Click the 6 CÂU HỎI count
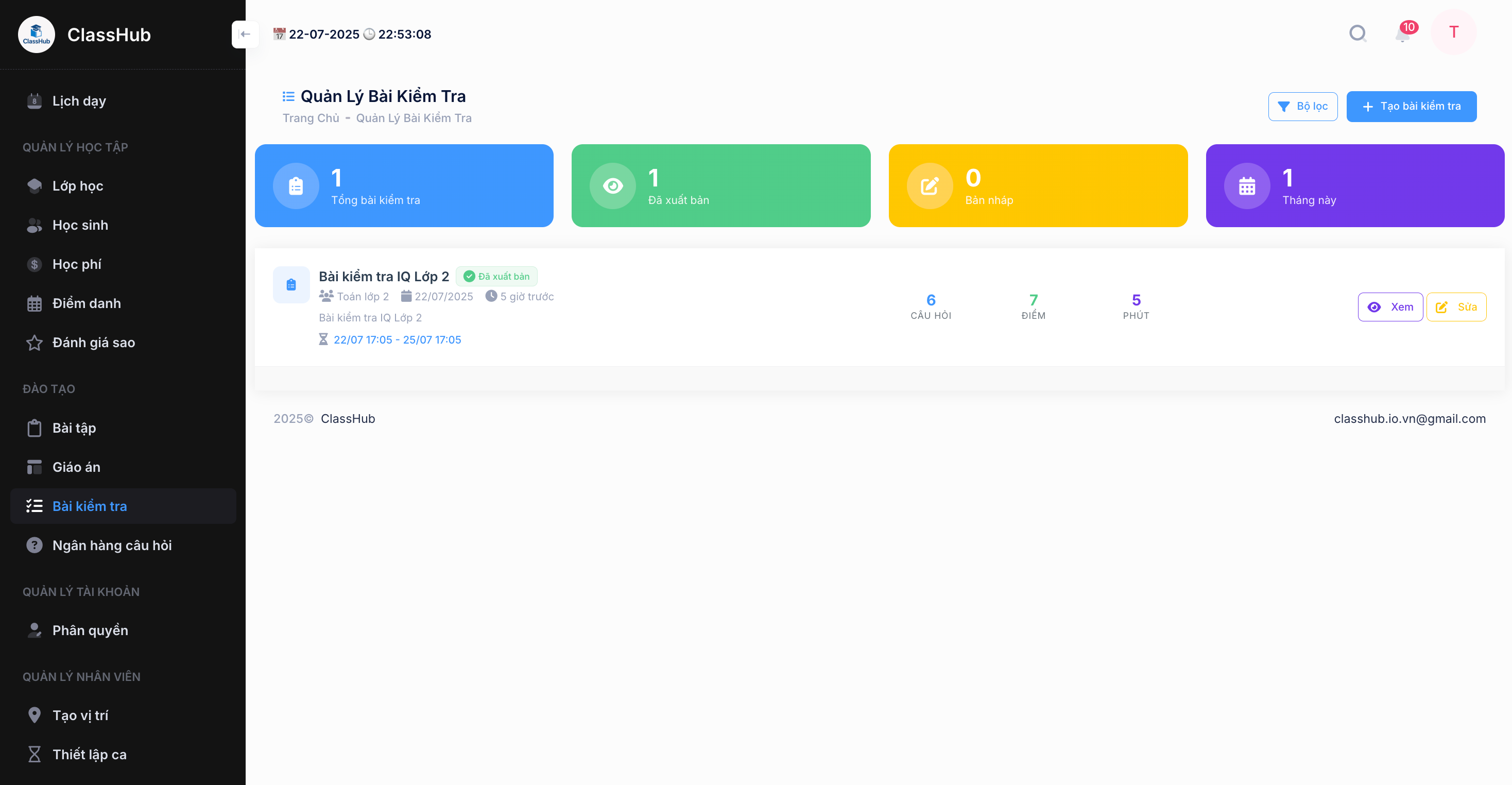This screenshot has height=785, width=1512. coord(931,306)
